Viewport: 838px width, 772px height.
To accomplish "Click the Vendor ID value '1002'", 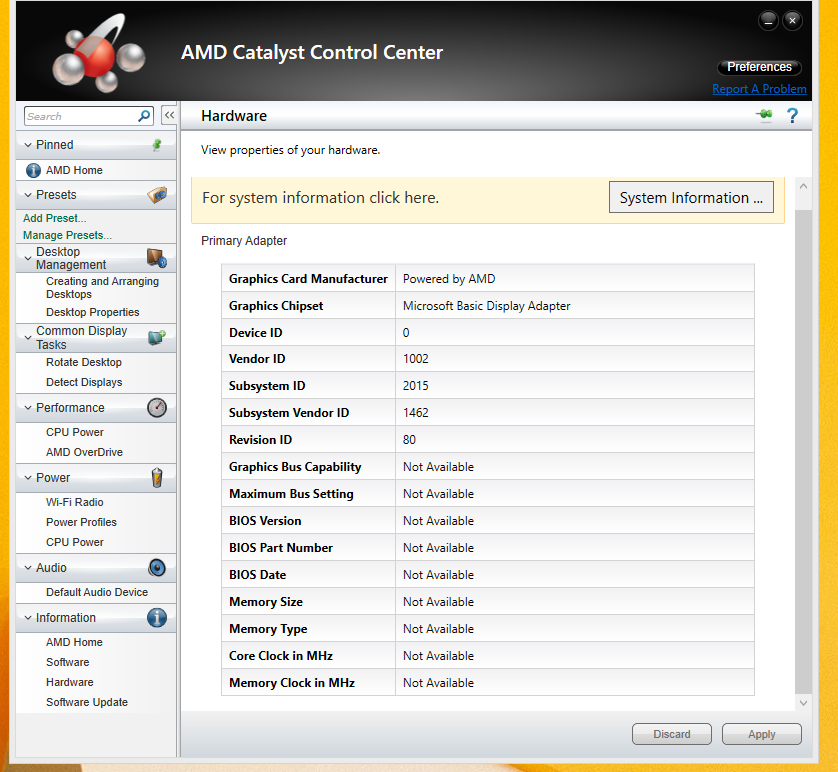I will [x=416, y=358].
